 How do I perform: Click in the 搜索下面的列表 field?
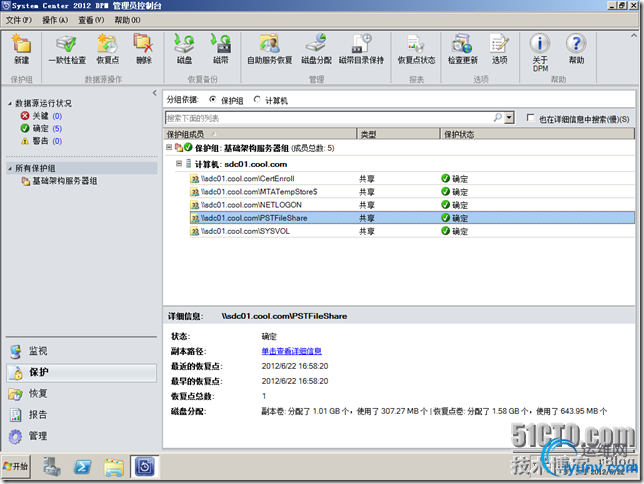pyautogui.click(x=329, y=118)
